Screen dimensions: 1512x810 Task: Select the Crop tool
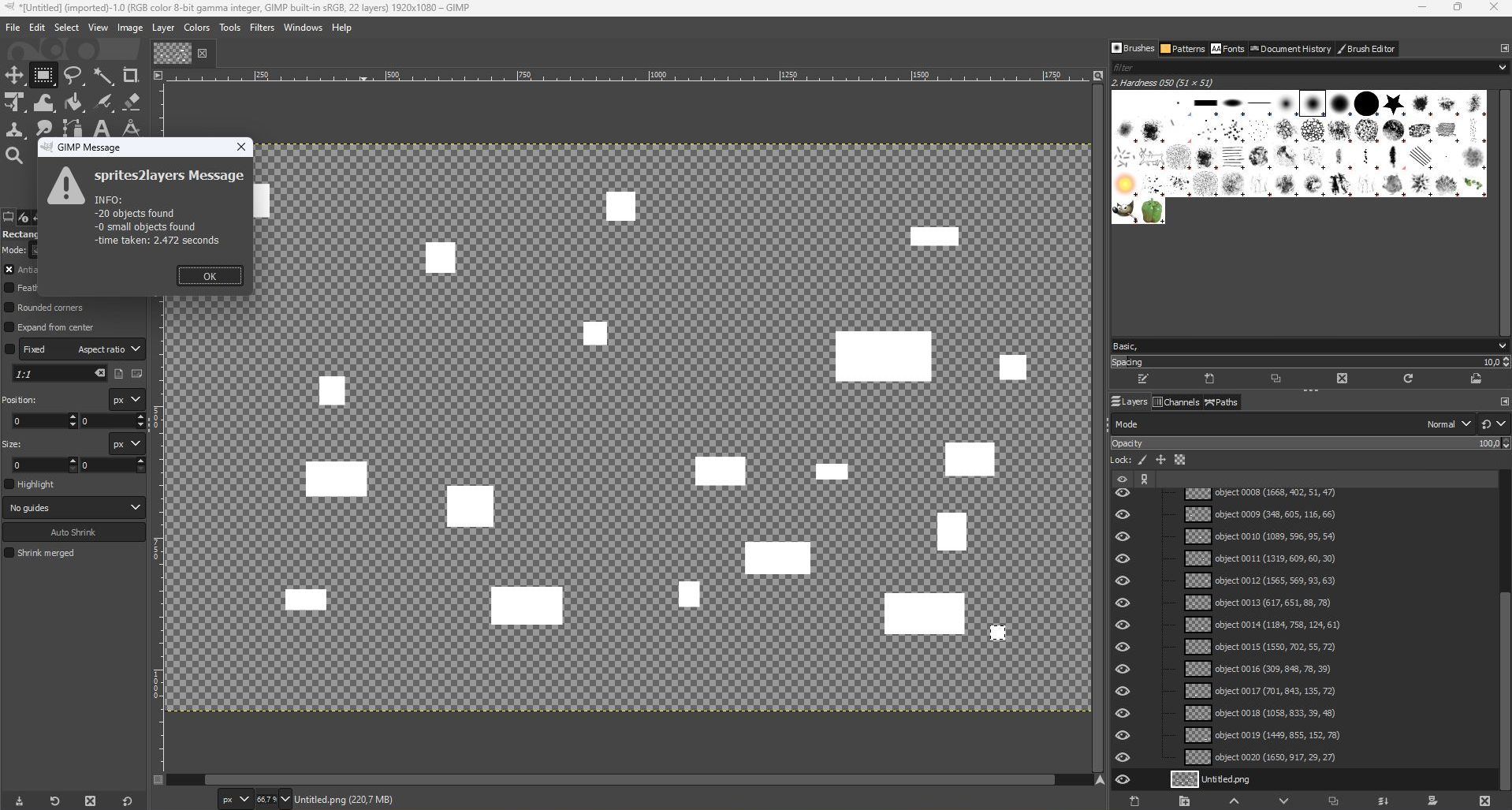click(x=131, y=76)
